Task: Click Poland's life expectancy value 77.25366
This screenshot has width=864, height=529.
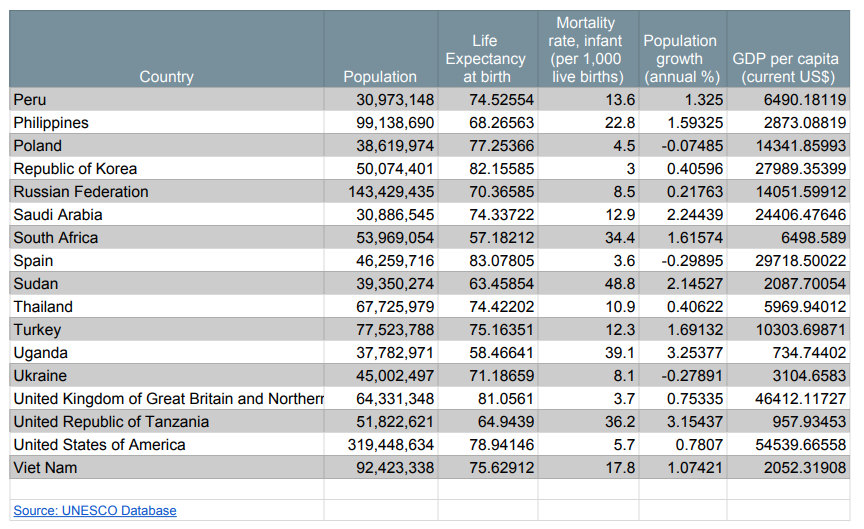Action: pos(501,146)
